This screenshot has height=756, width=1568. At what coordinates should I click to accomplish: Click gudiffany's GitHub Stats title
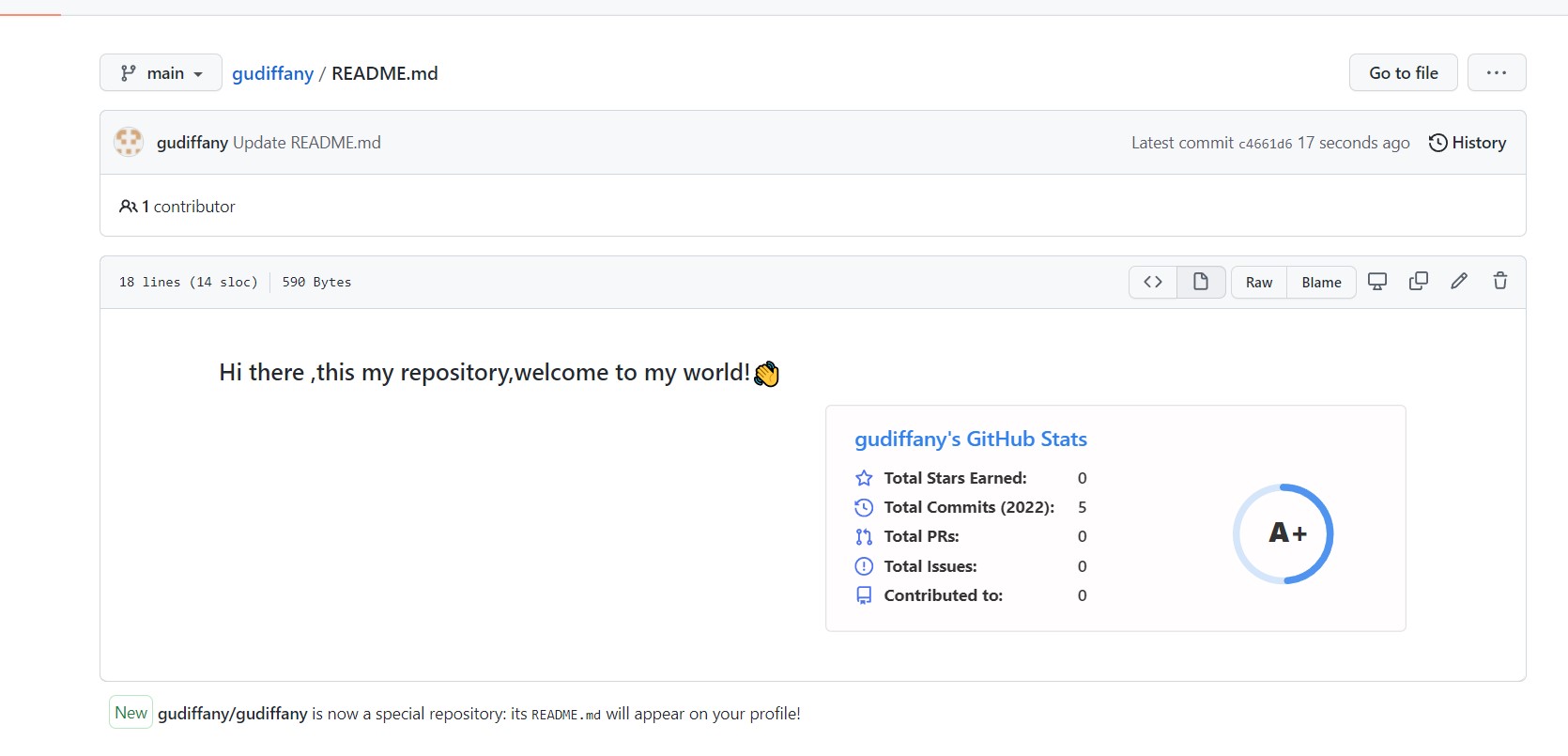[x=970, y=440]
